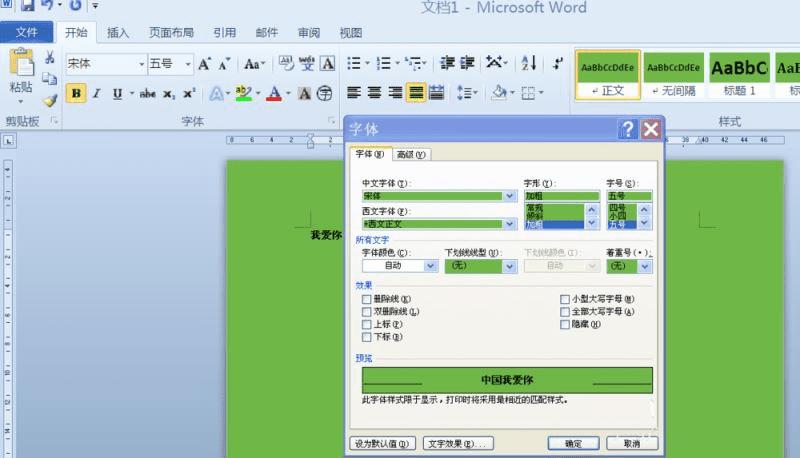800x458 pixels.
Task: Click the Enclose Characters (字) icon
Action: [x=324, y=93]
